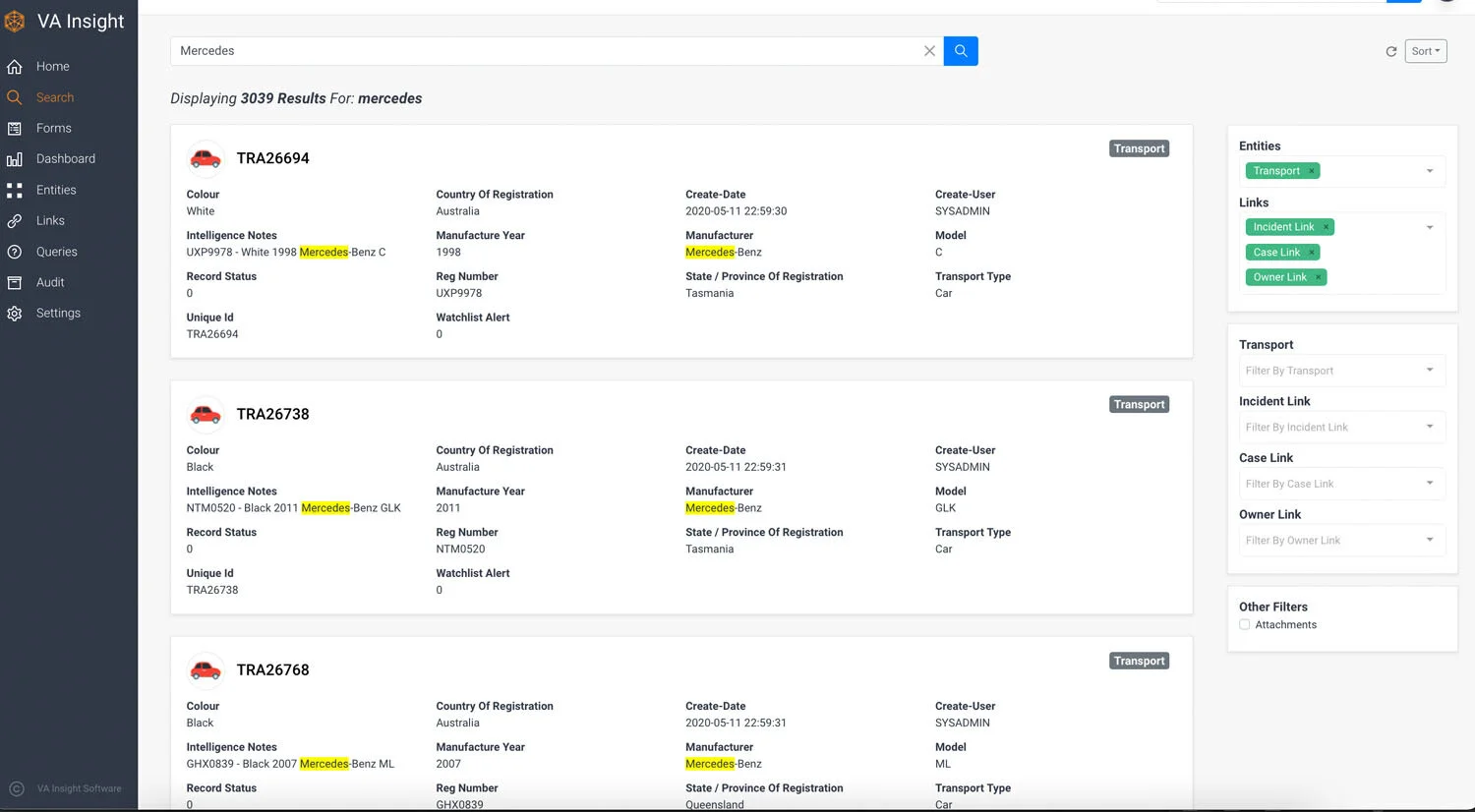This screenshot has height=812, width=1475.
Task: Enable the Attachments filter checkbox
Action: click(x=1245, y=624)
